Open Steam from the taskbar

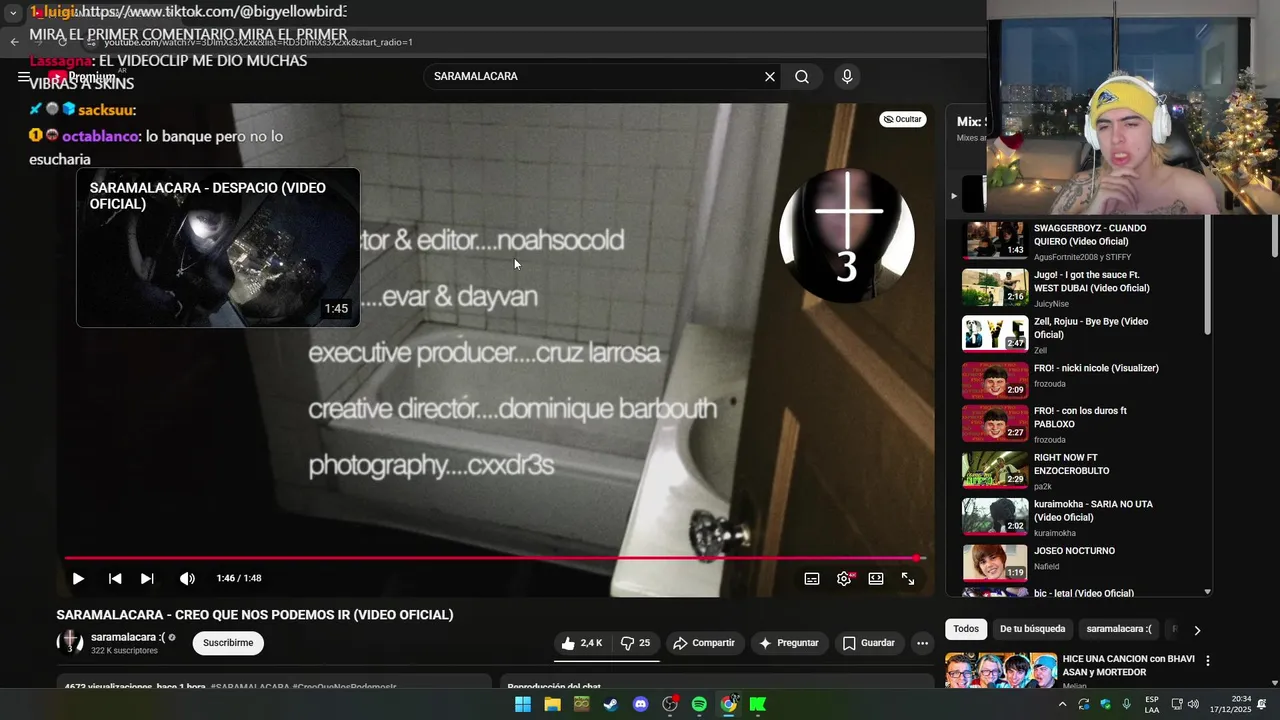(611, 704)
